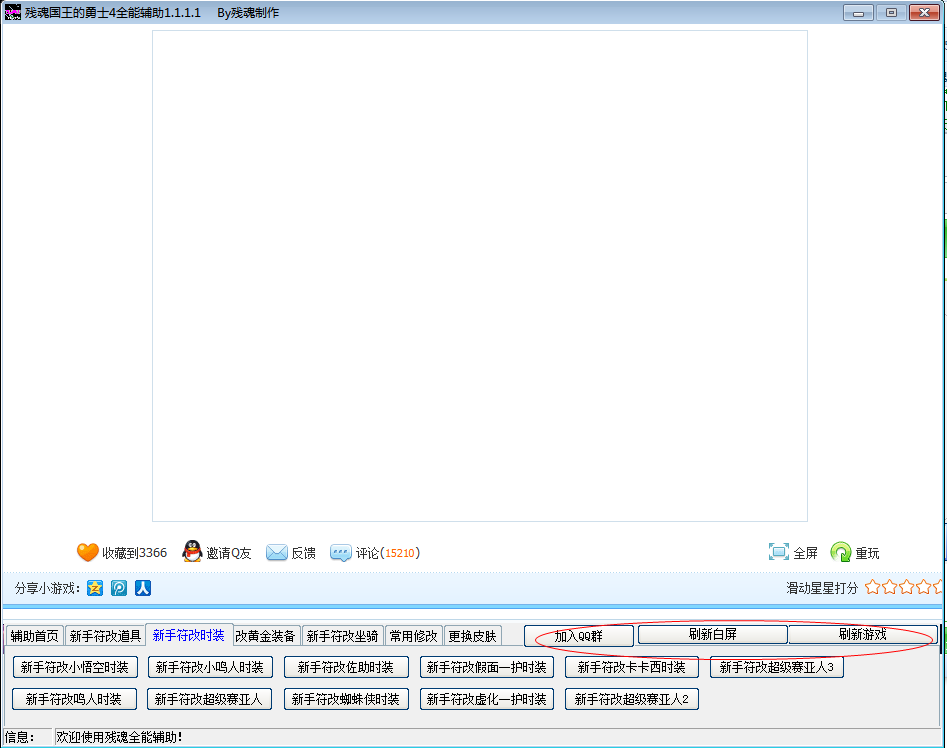Click the 全屏 fullscreen icon
The height and width of the screenshot is (748, 947).
[x=778, y=552]
